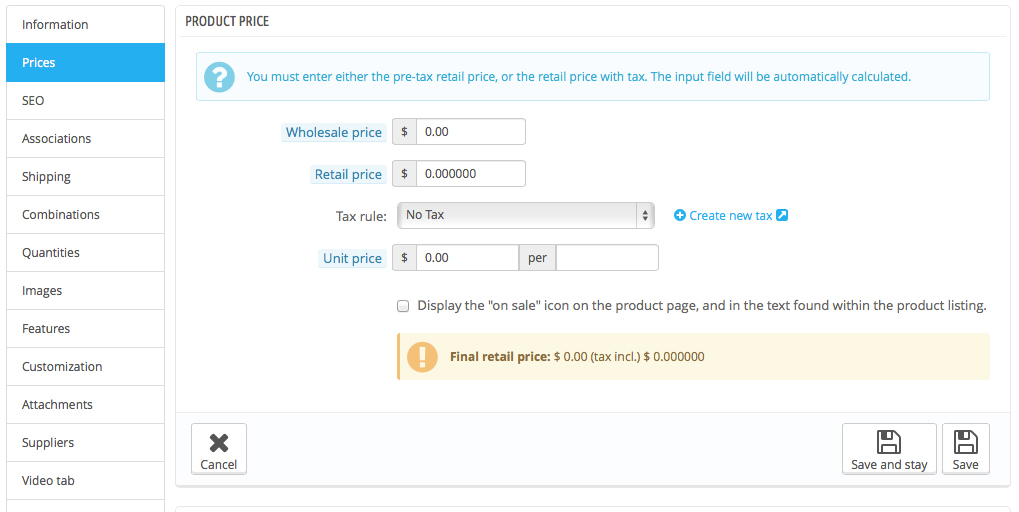Focus the Retail price input field

tap(470, 173)
